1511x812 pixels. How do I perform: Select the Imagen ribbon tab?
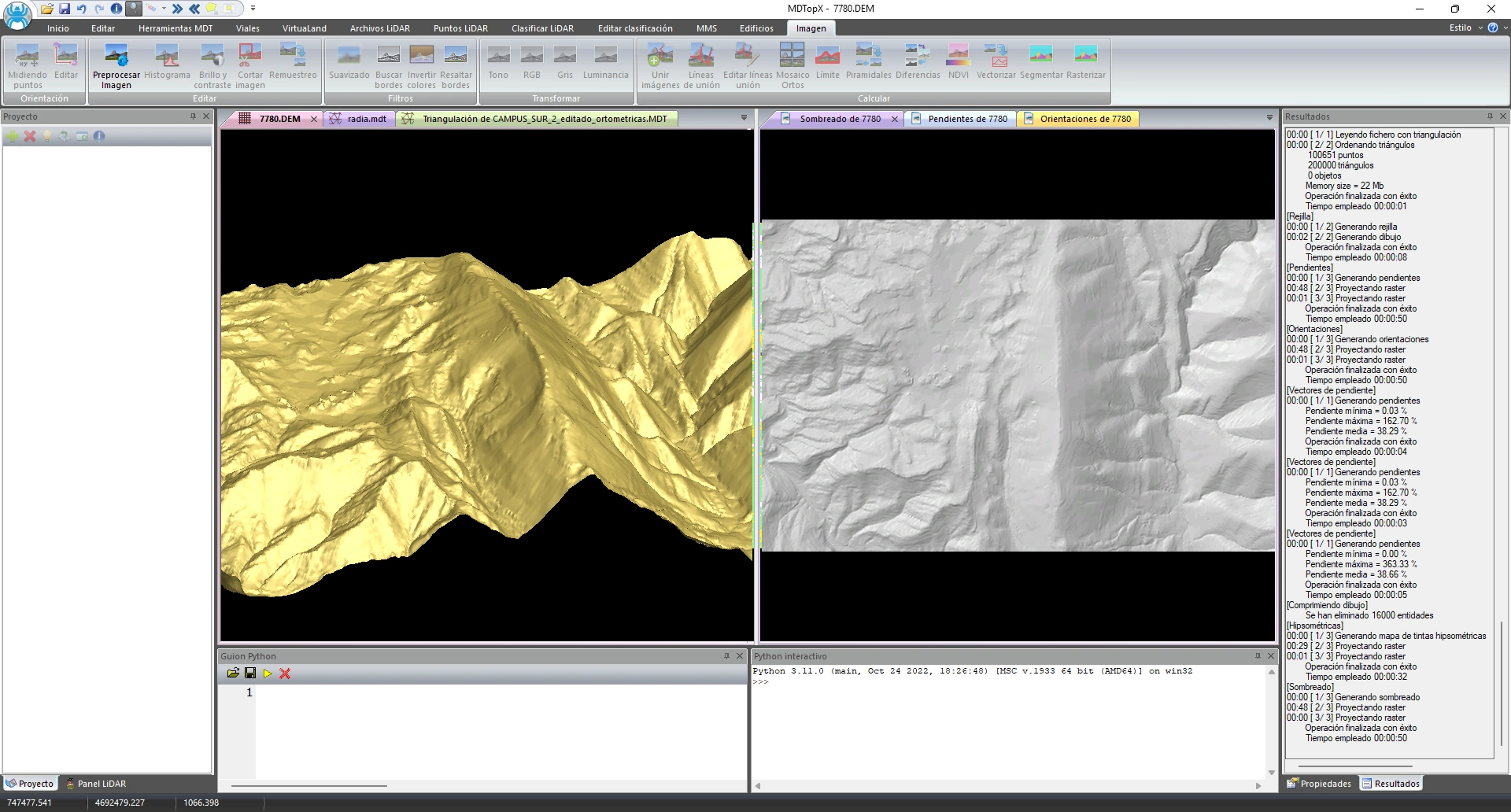(811, 28)
